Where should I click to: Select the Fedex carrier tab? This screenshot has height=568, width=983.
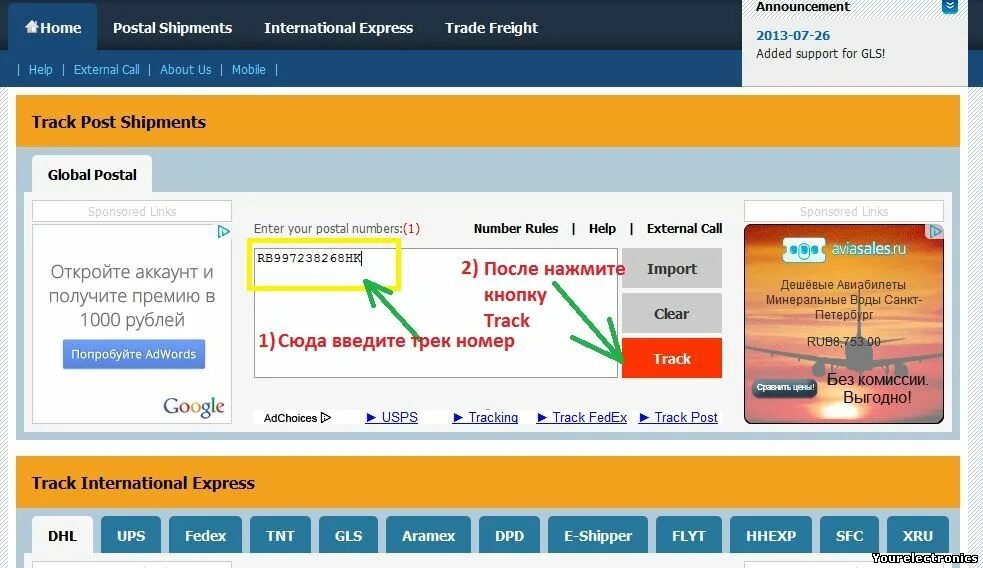[x=206, y=536]
